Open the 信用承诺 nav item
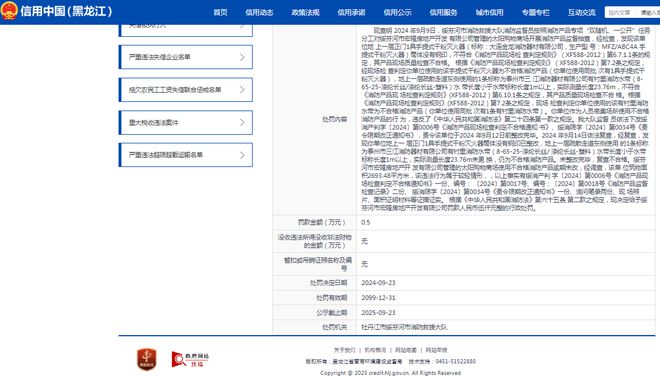The width and height of the screenshot is (660, 376). pyautogui.click(x=351, y=13)
